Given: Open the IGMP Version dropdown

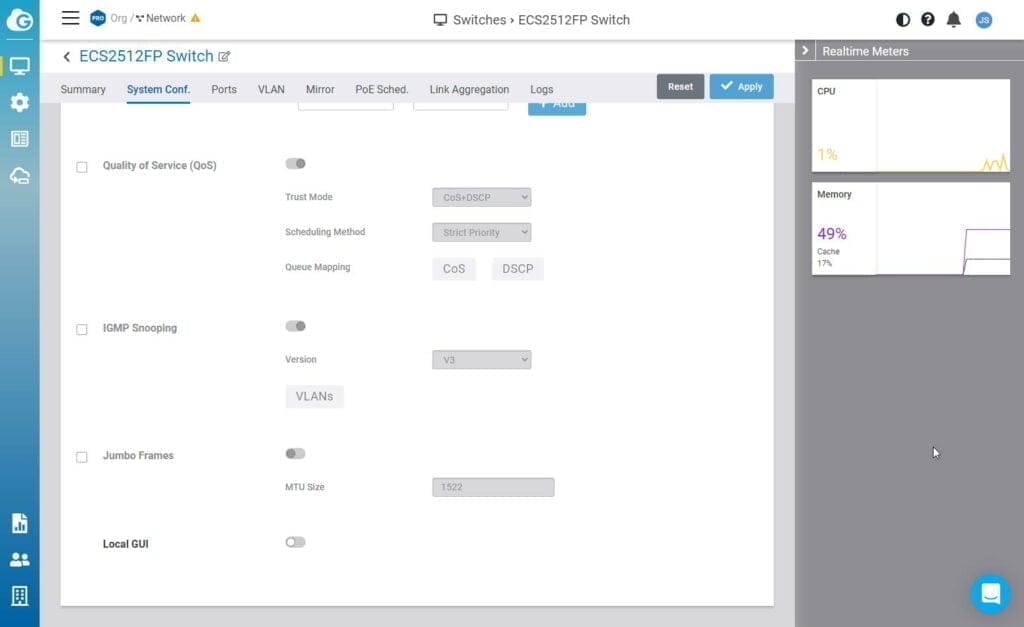Looking at the screenshot, I should click(481, 360).
